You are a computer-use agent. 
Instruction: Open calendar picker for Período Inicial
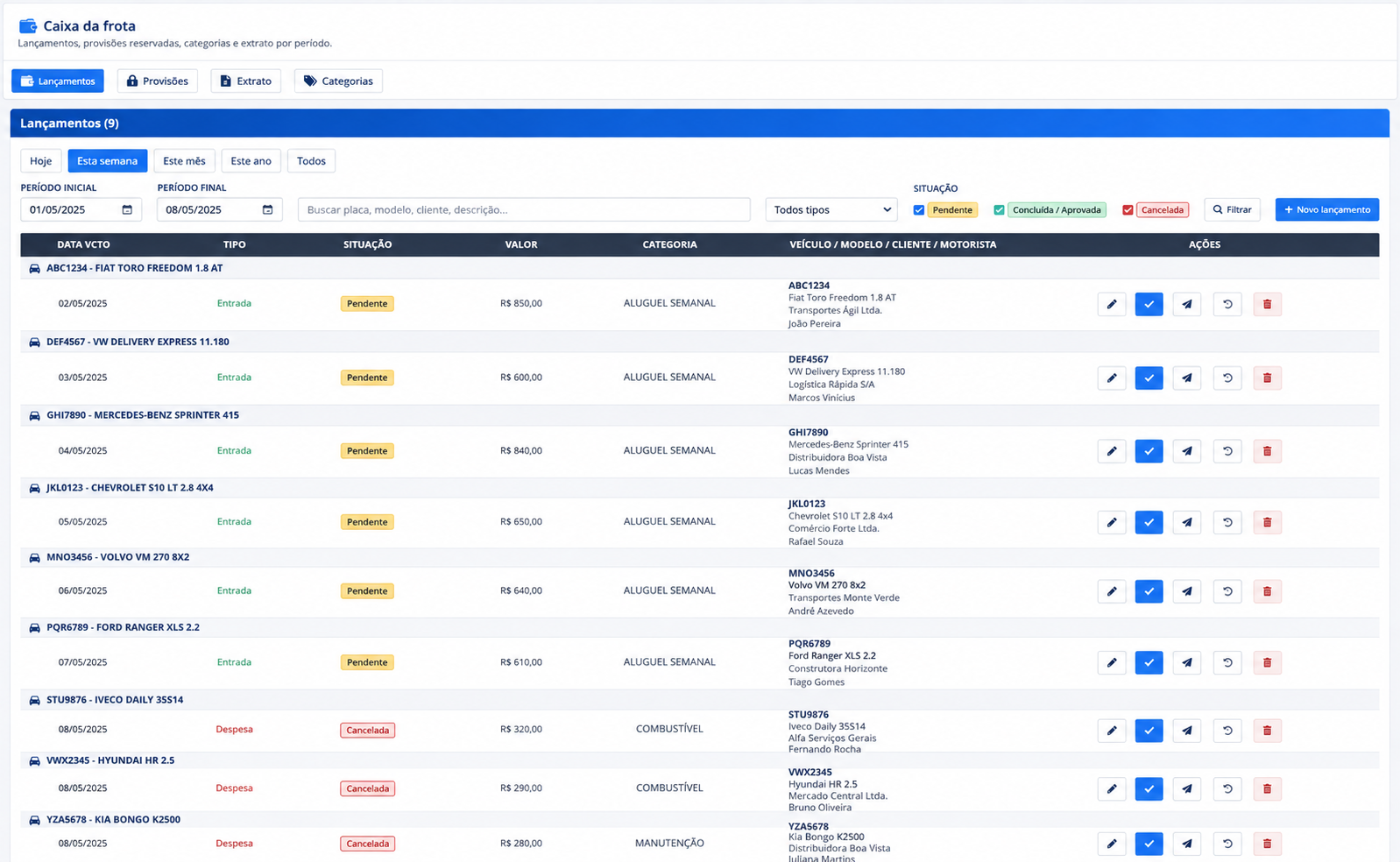(x=127, y=210)
